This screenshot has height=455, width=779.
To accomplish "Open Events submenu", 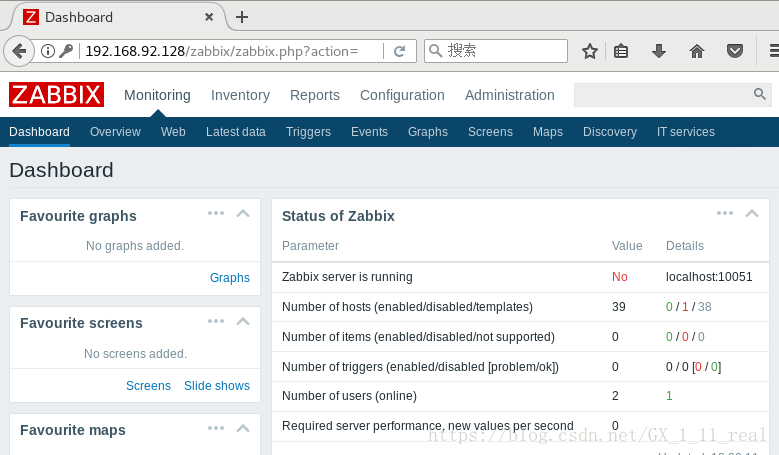I will click(369, 132).
